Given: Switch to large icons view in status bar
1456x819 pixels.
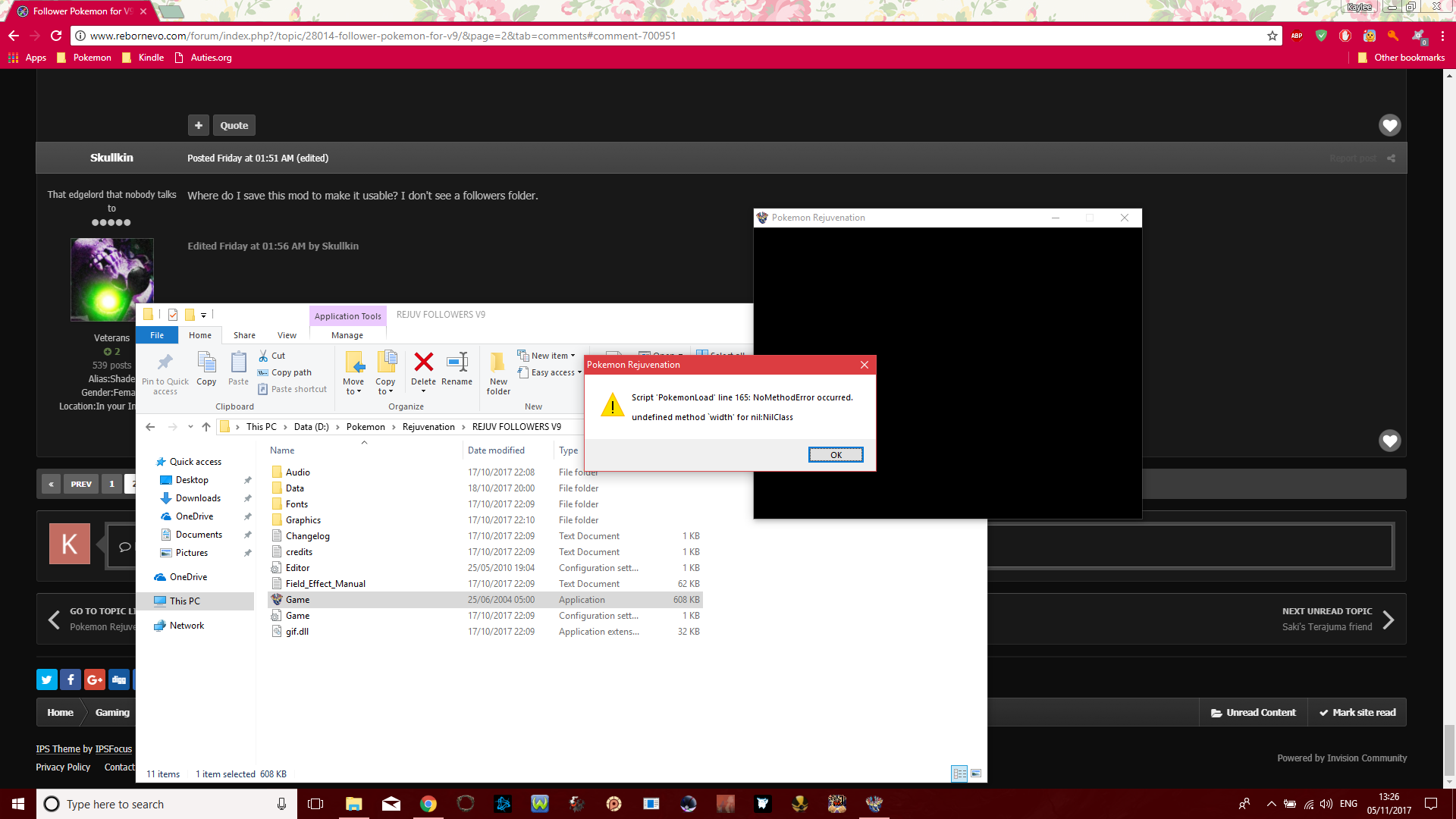Looking at the screenshot, I should tap(976, 773).
